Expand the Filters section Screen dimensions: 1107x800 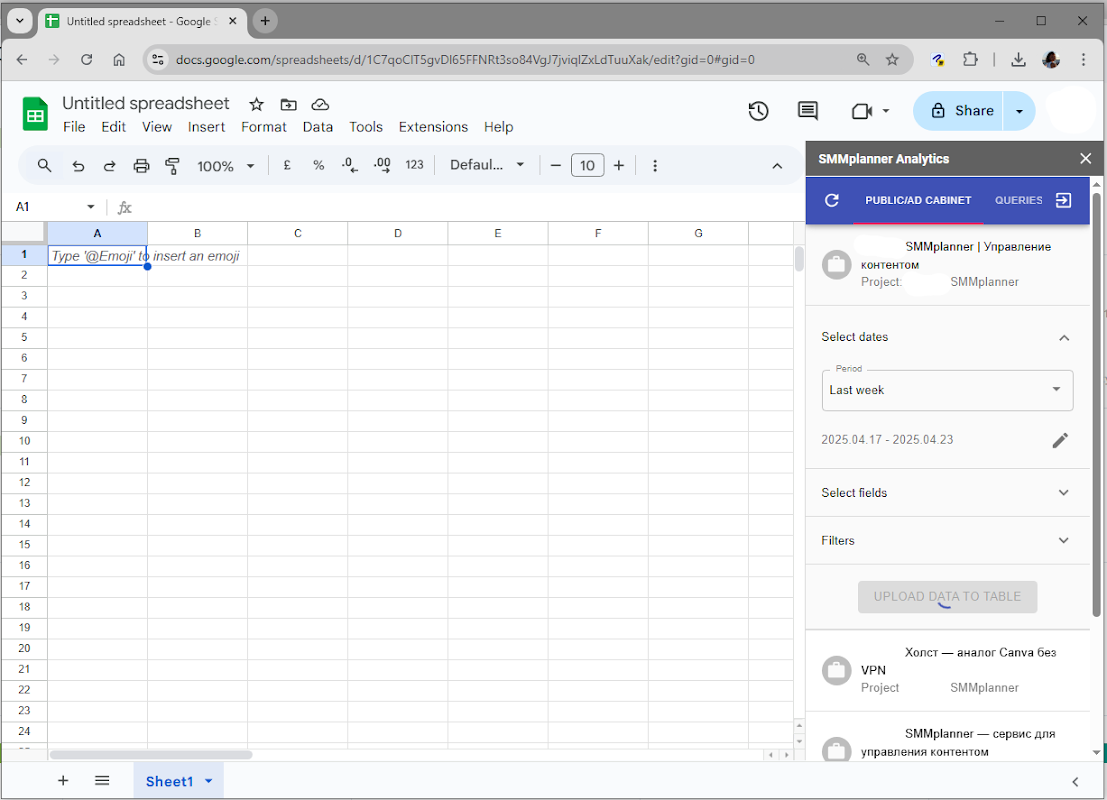[1064, 541]
